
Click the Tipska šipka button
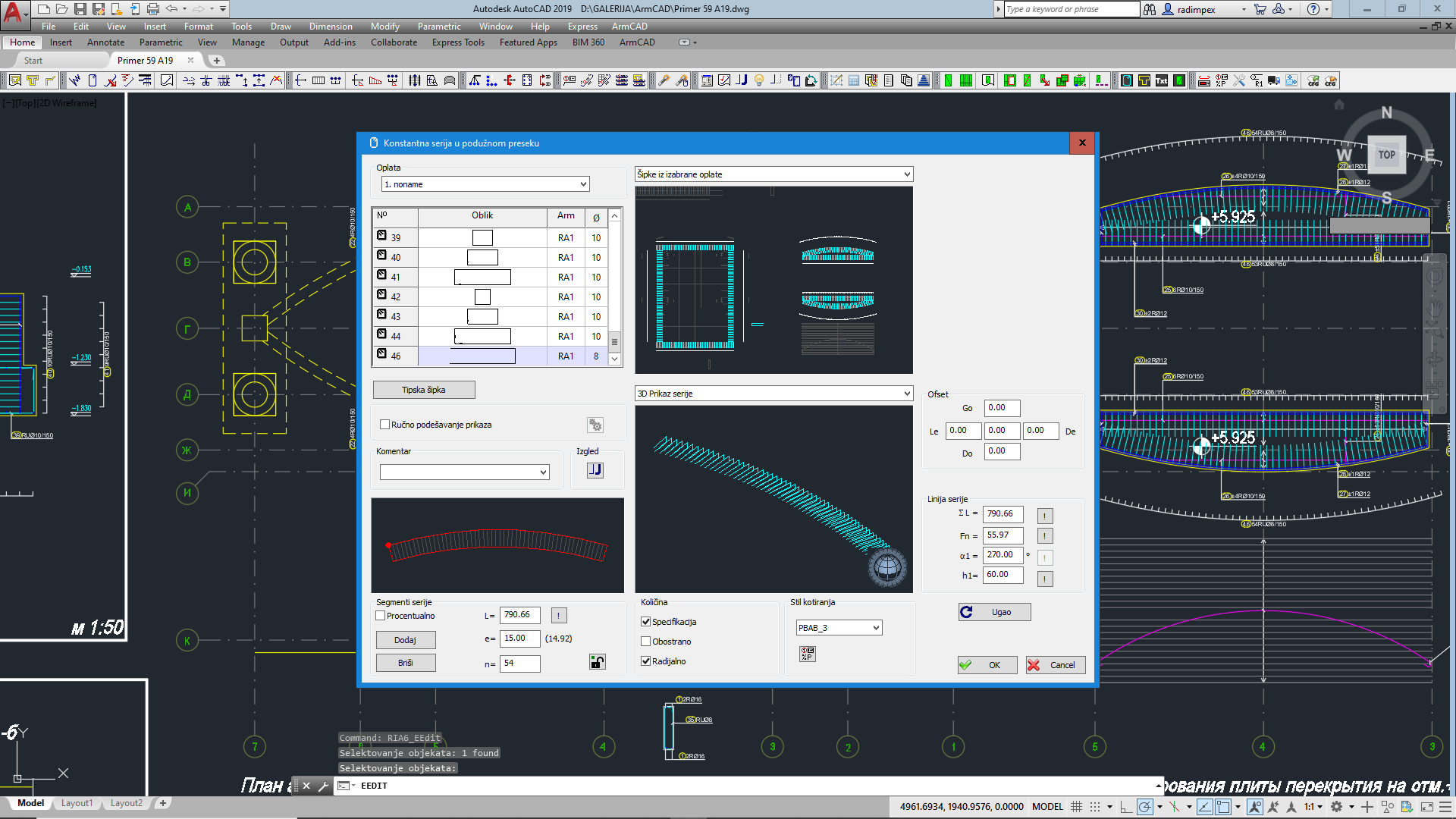click(424, 390)
